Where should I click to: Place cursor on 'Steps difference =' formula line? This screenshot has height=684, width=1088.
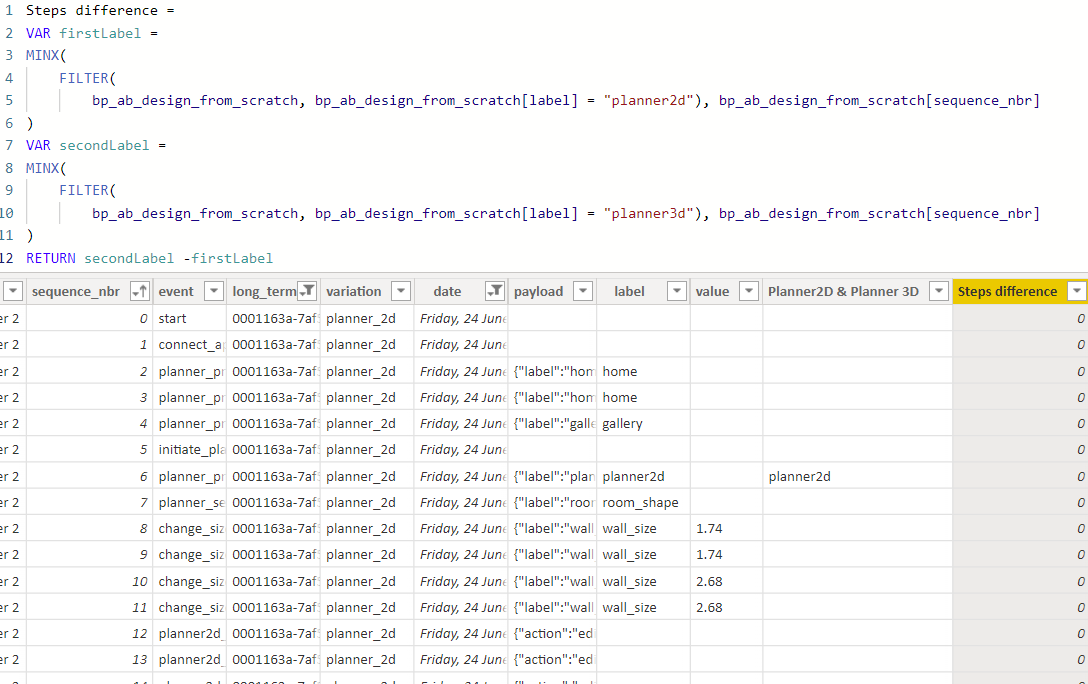point(100,10)
